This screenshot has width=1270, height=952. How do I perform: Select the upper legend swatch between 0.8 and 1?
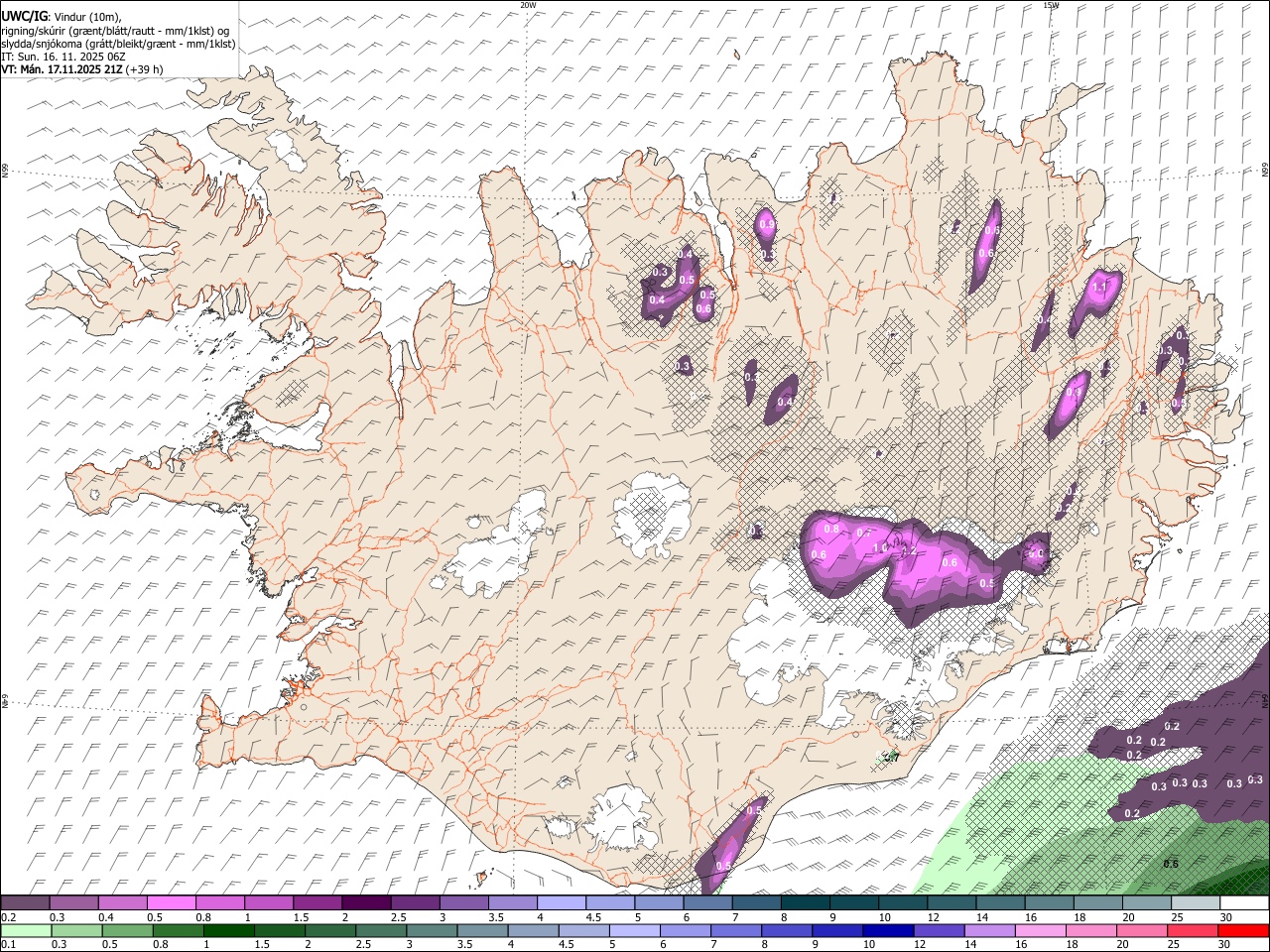(219, 902)
